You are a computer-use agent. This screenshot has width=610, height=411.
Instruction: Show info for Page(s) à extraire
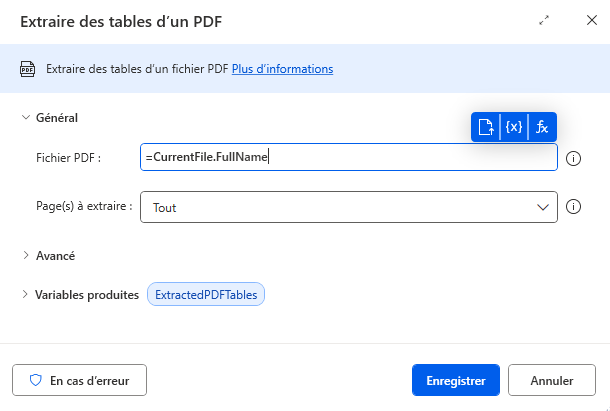[574, 207]
